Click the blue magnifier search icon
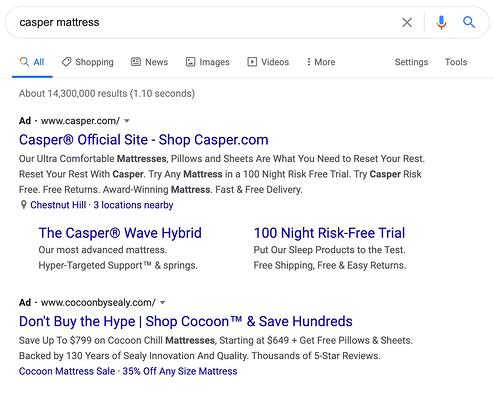 [x=469, y=23]
